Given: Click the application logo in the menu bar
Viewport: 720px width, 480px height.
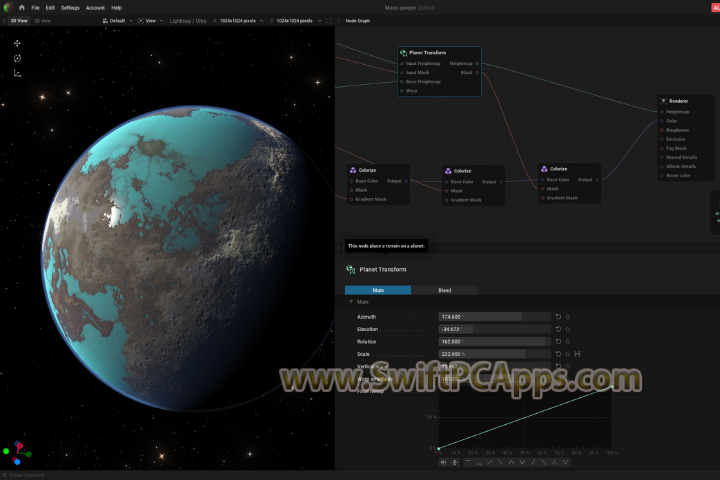Looking at the screenshot, I should pos(8,7).
